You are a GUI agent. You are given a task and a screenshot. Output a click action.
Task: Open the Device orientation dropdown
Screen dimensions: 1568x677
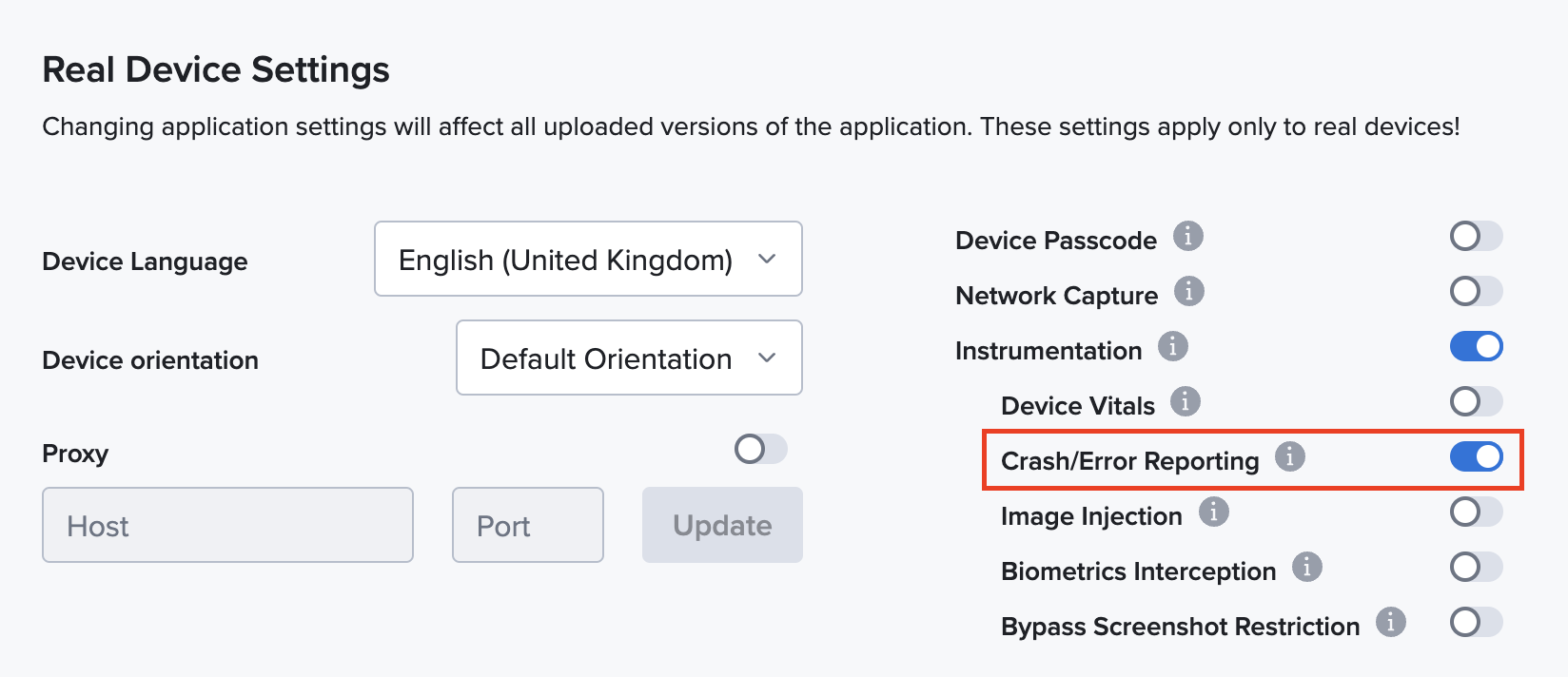(628, 358)
